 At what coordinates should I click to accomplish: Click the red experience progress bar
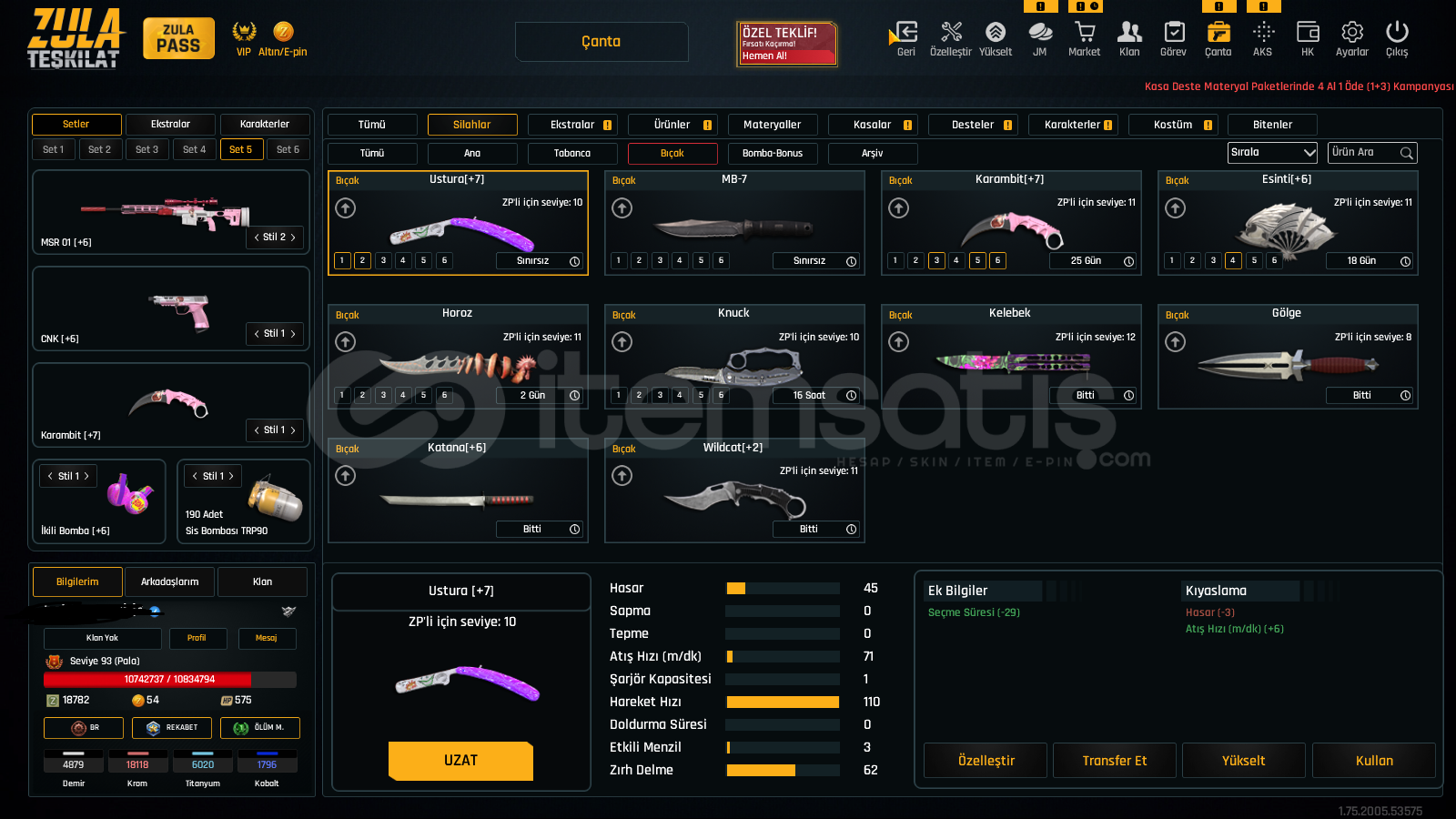tap(170, 680)
